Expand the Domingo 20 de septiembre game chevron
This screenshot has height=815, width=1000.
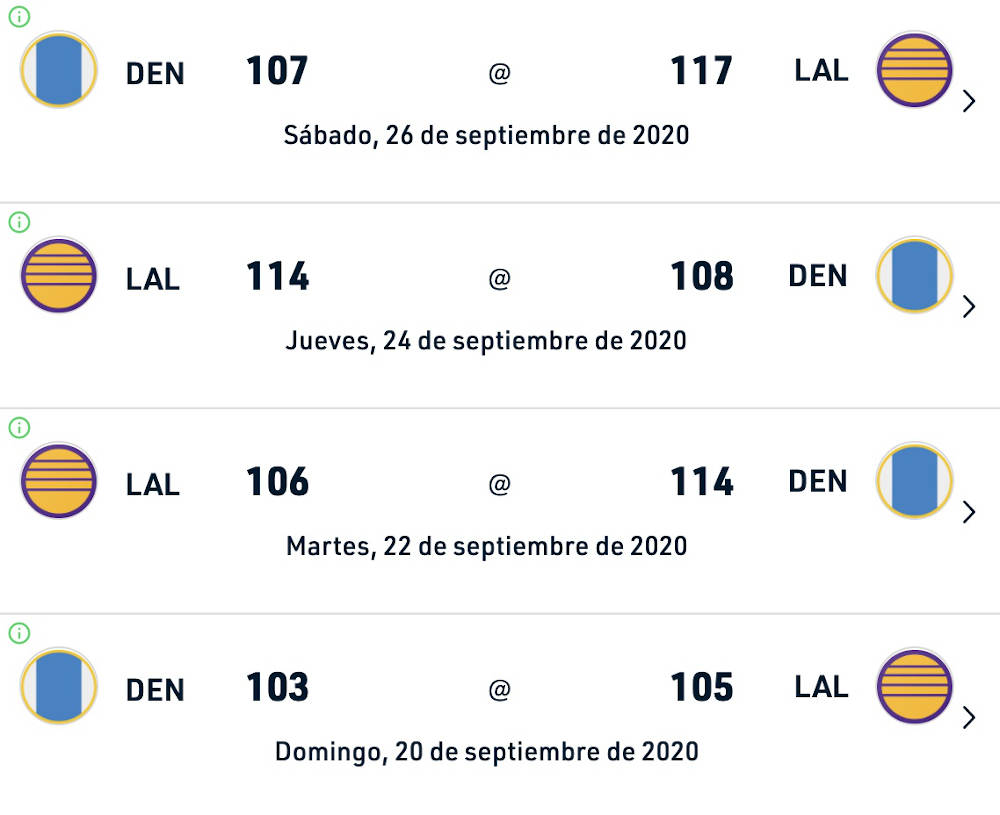point(969,717)
